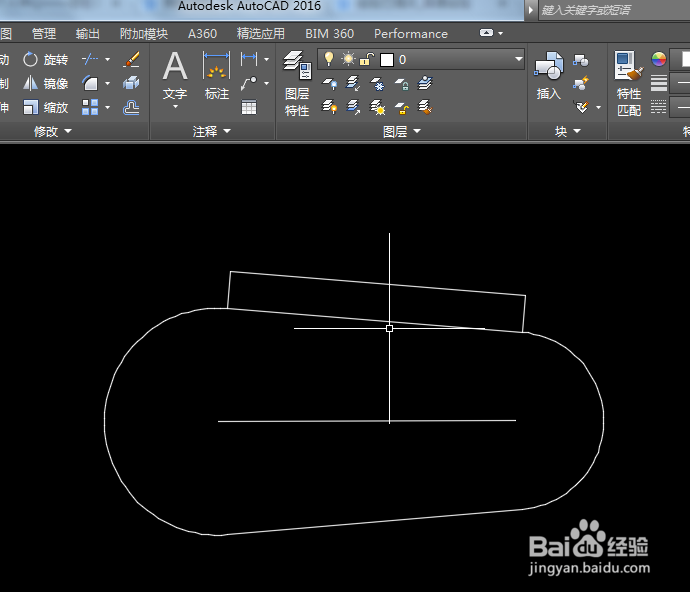Click the Offset tool icon
This screenshot has height=592, width=690.
coord(131,107)
